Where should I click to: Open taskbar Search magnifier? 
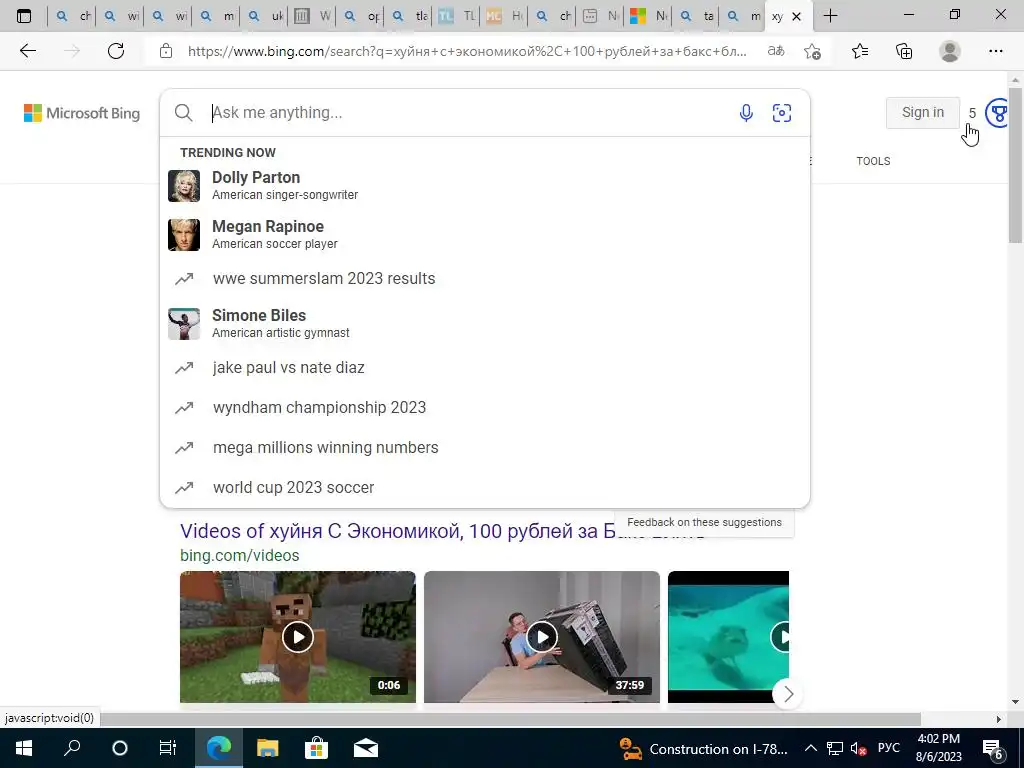click(72, 748)
